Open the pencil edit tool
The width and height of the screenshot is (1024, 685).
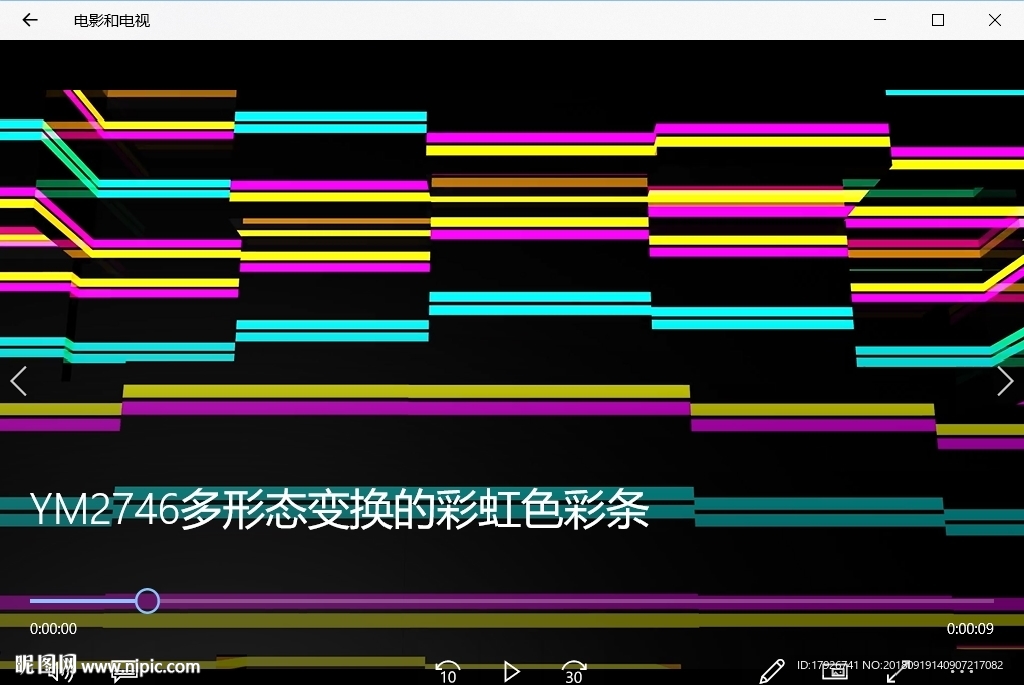[x=772, y=671]
